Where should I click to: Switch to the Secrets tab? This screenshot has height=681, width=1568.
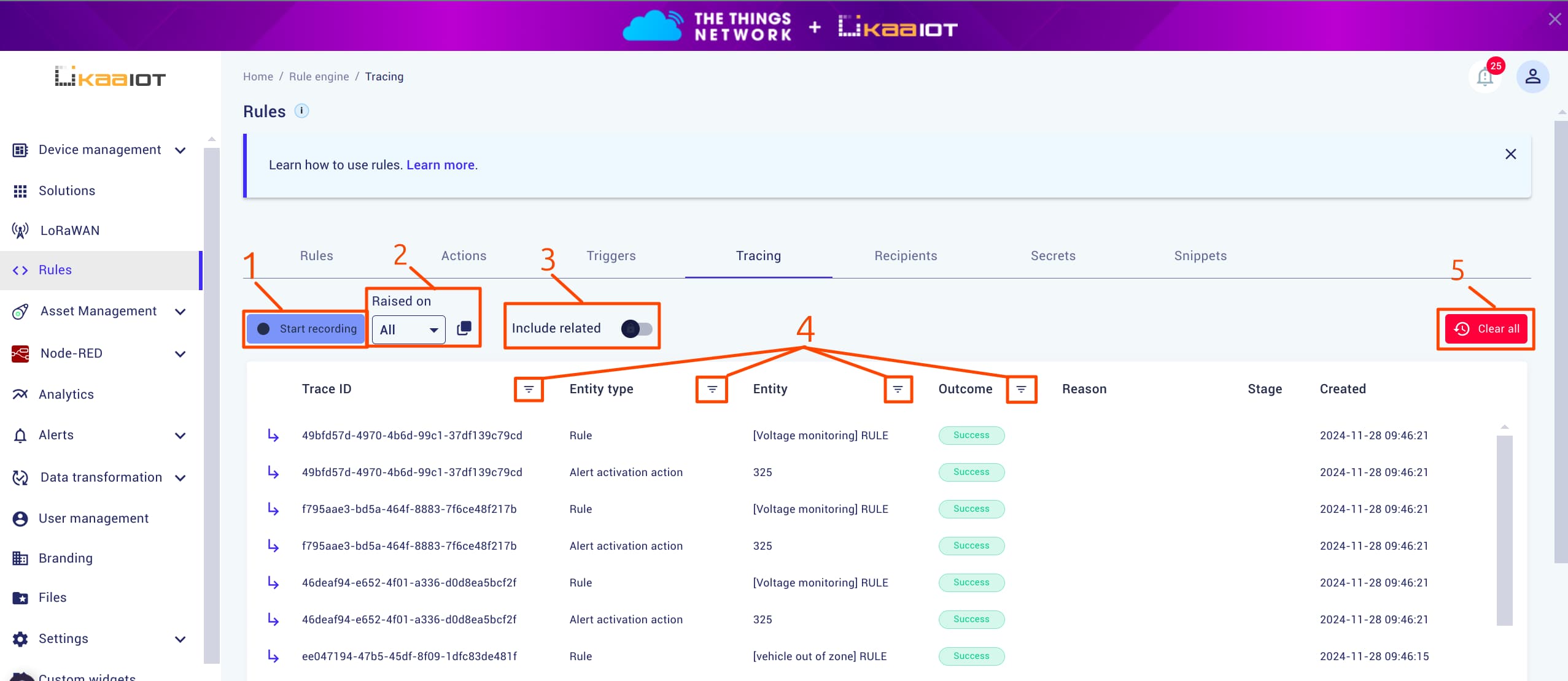click(1054, 256)
